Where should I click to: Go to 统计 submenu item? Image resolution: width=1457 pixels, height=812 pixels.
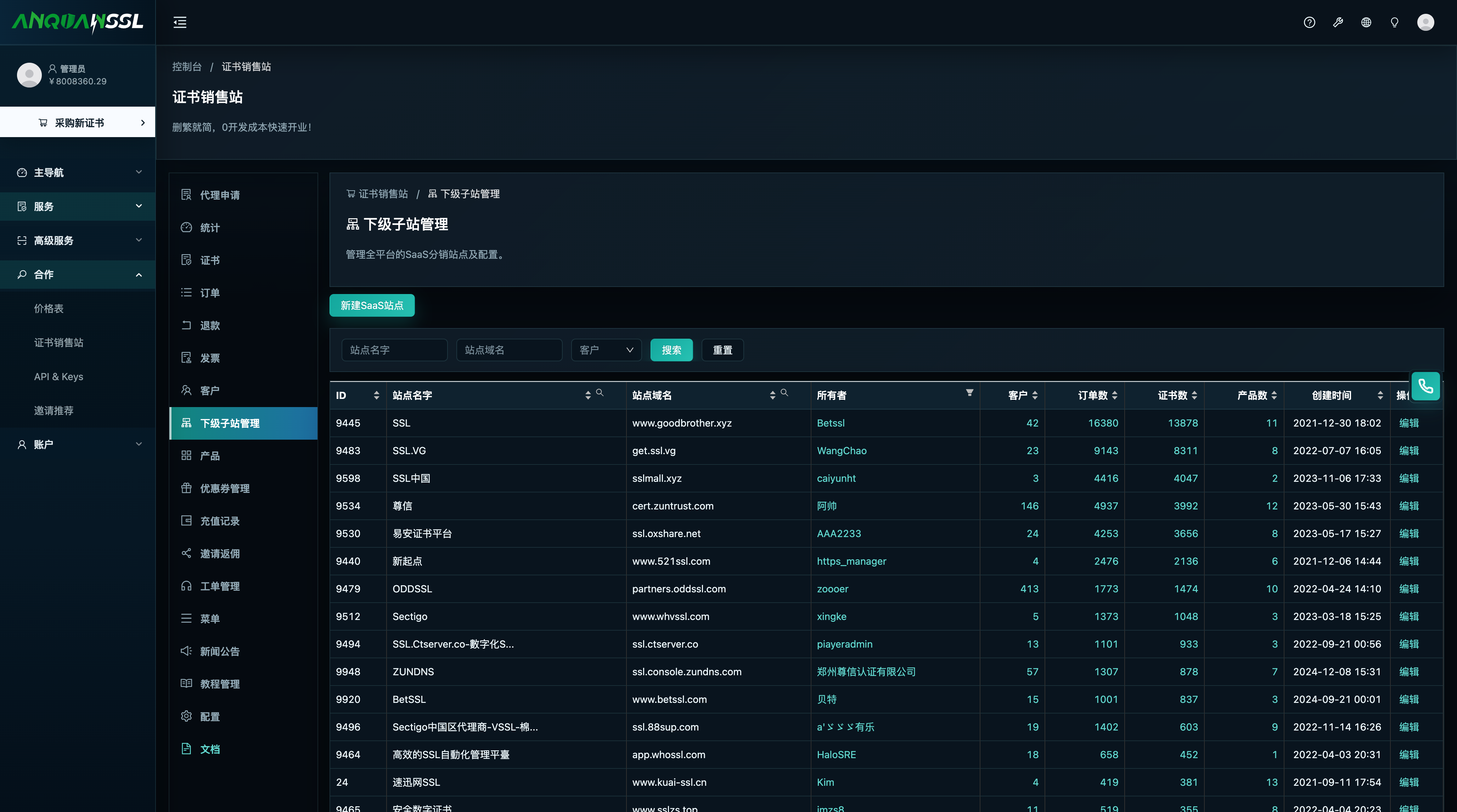click(x=243, y=228)
